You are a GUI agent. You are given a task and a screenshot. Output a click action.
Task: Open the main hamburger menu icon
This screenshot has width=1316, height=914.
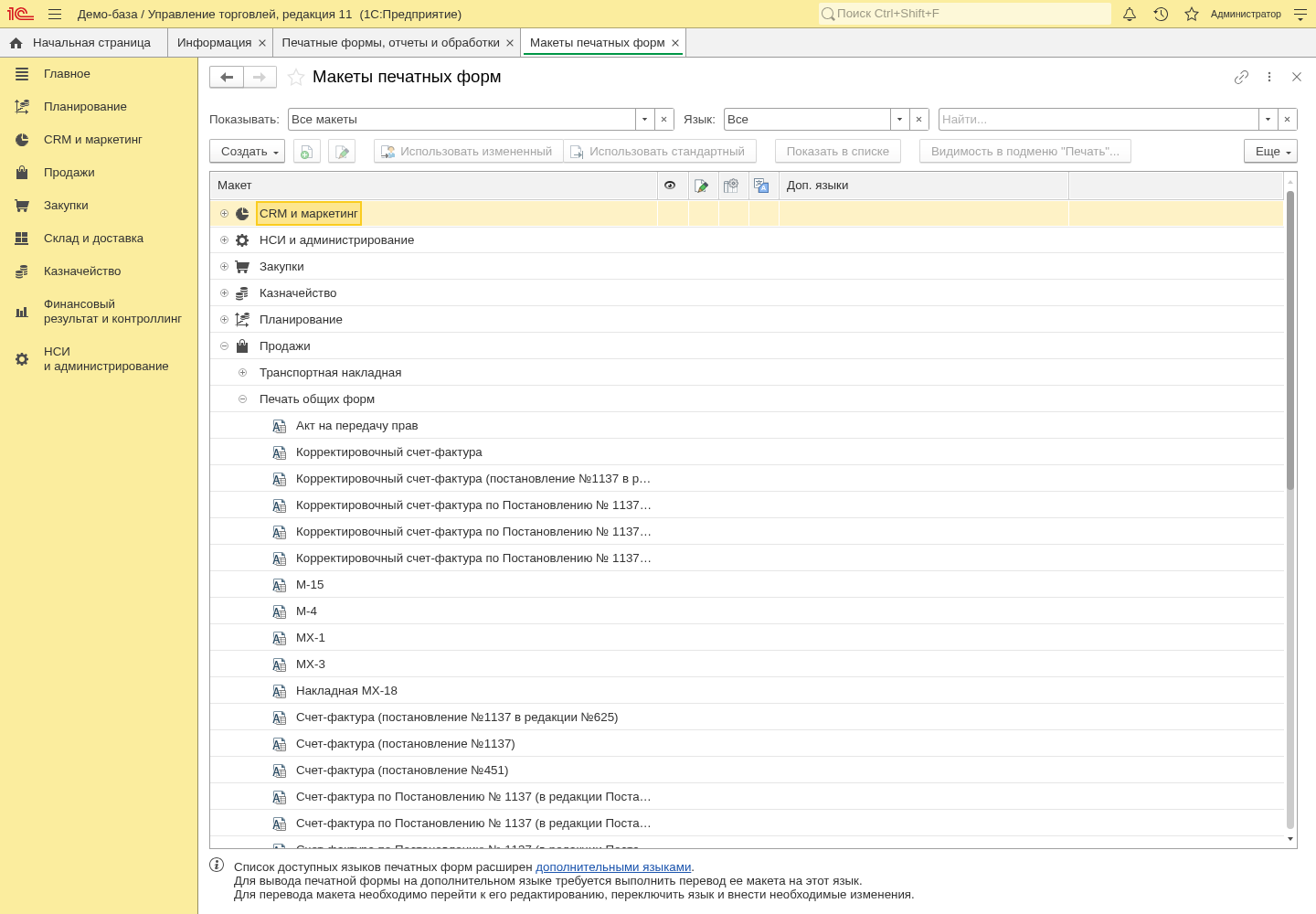(55, 14)
